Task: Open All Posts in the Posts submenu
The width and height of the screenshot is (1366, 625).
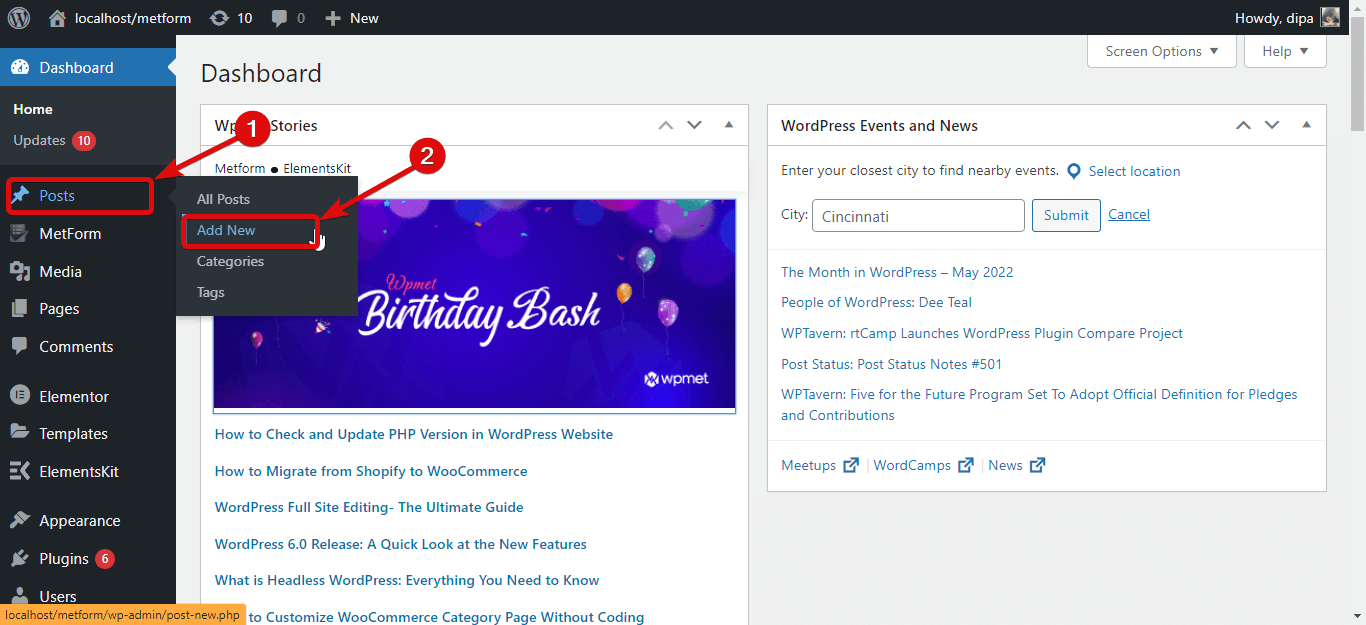Action: point(223,199)
